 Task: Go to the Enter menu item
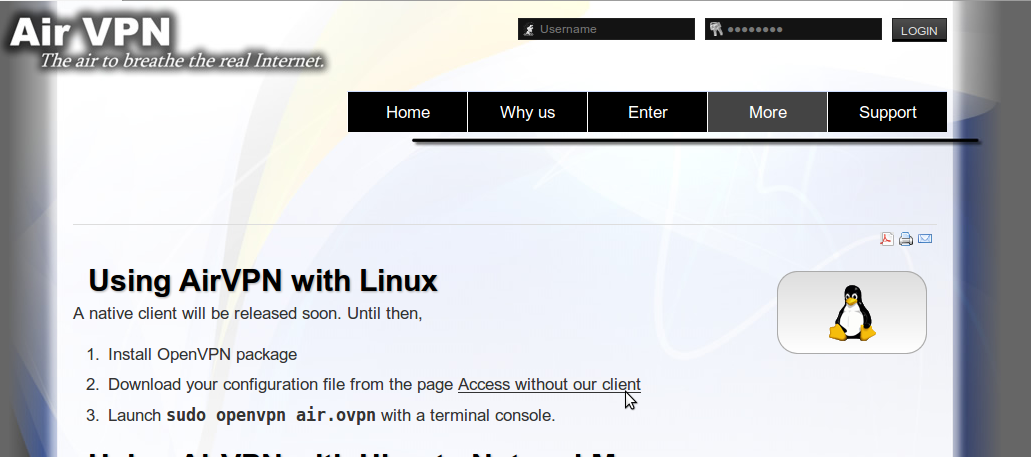(647, 112)
